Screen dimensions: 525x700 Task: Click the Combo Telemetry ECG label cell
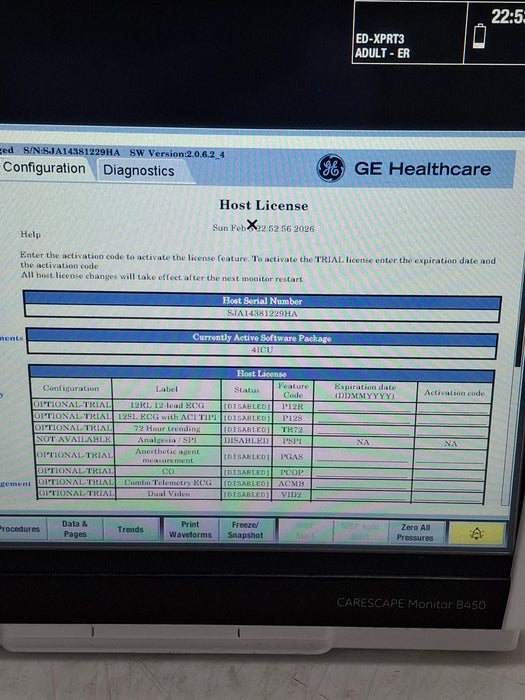click(168, 482)
